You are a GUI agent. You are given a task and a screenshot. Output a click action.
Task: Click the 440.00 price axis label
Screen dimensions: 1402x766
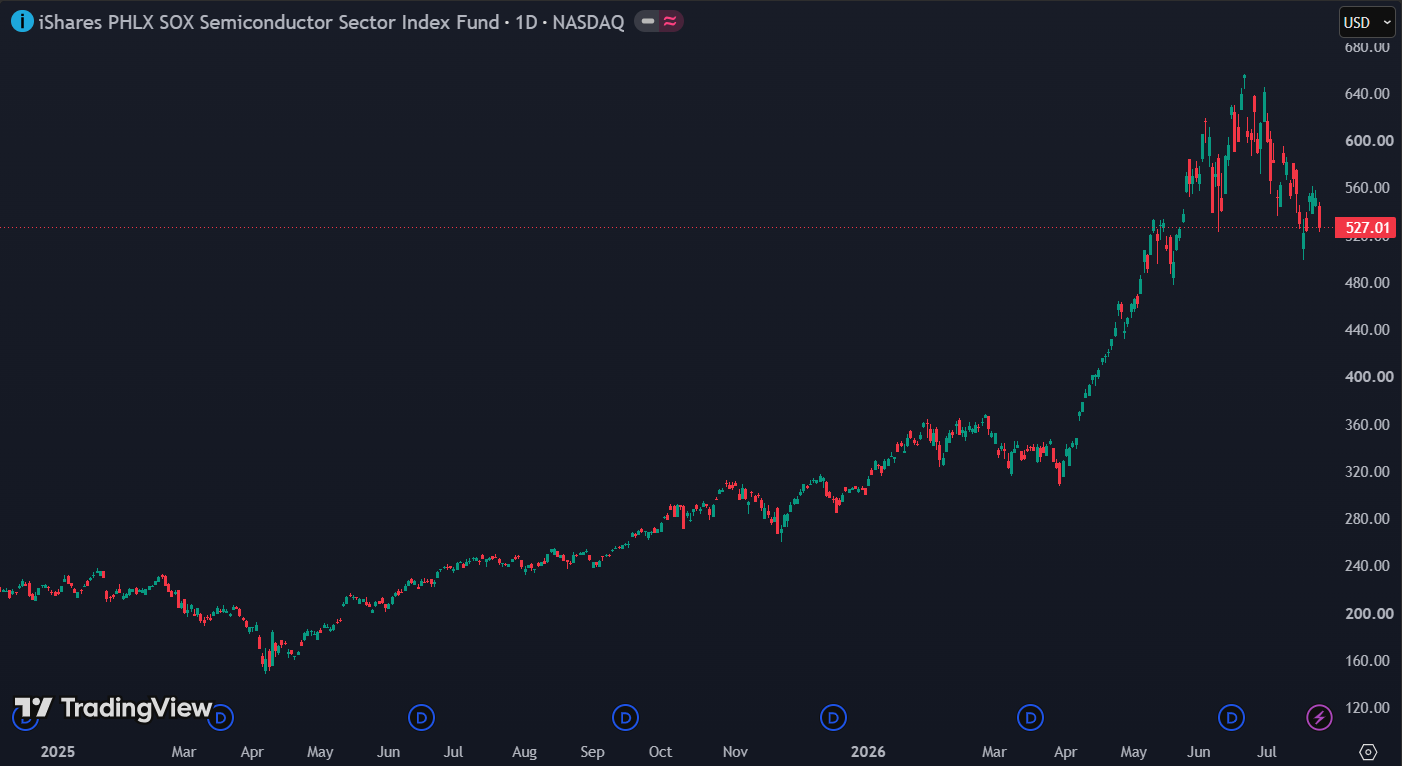tap(1368, 330)
